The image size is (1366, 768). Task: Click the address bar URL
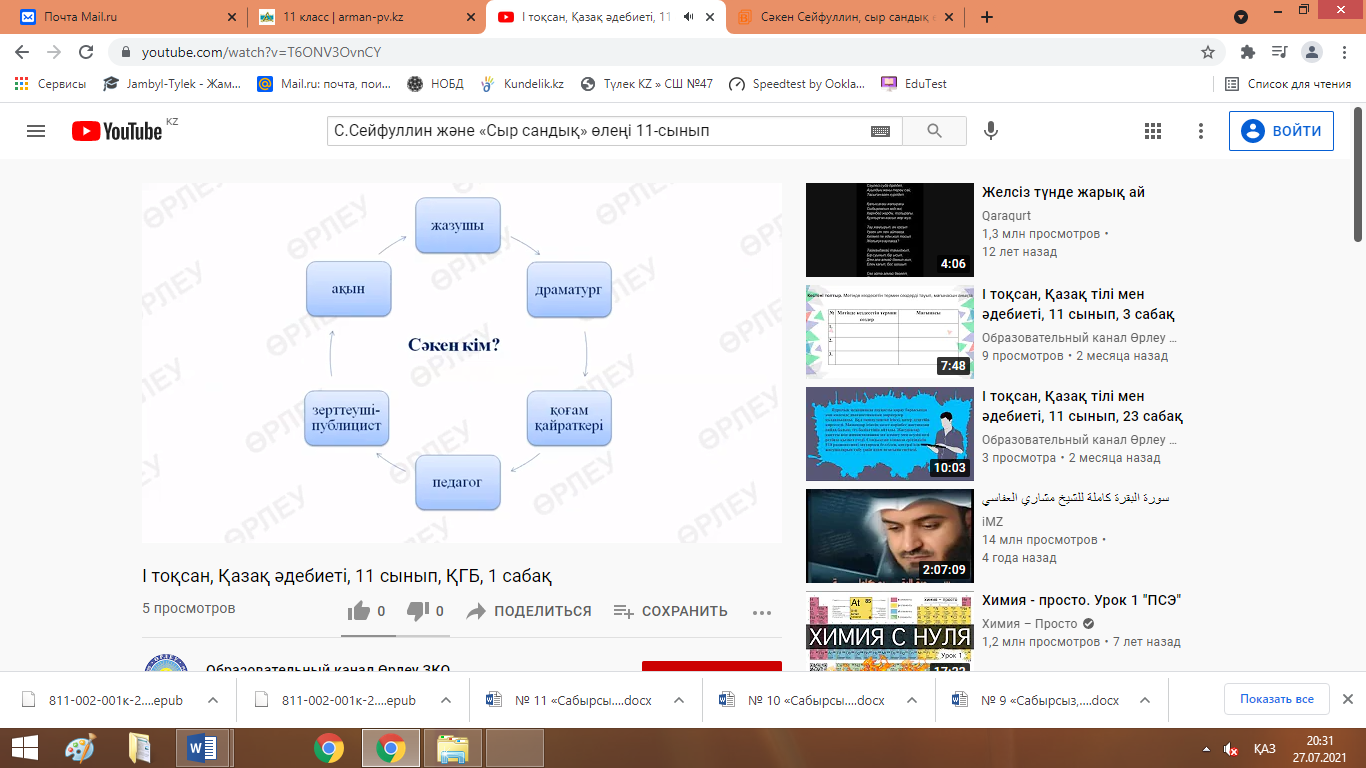tap(262, 52)
